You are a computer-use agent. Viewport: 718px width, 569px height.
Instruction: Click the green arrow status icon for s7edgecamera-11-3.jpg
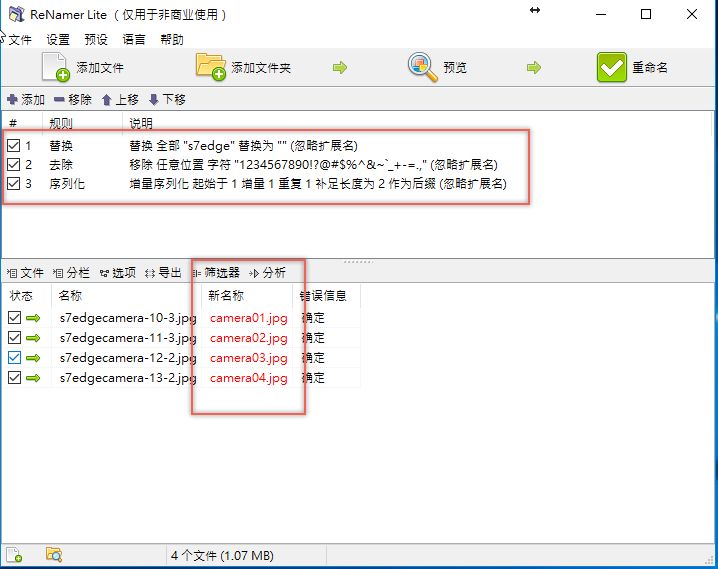tap(33, 338)
